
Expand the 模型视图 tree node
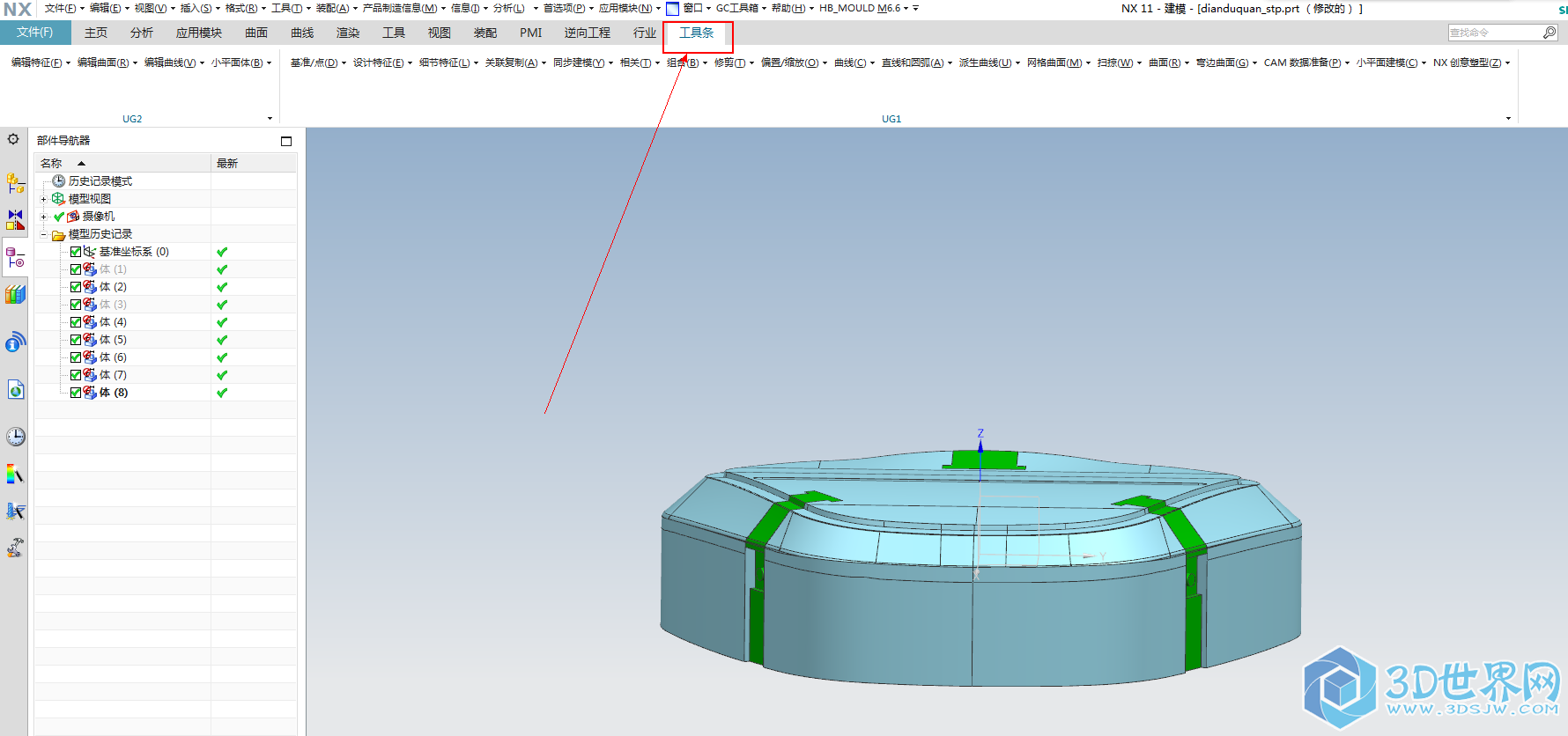(x=43, y=199)
